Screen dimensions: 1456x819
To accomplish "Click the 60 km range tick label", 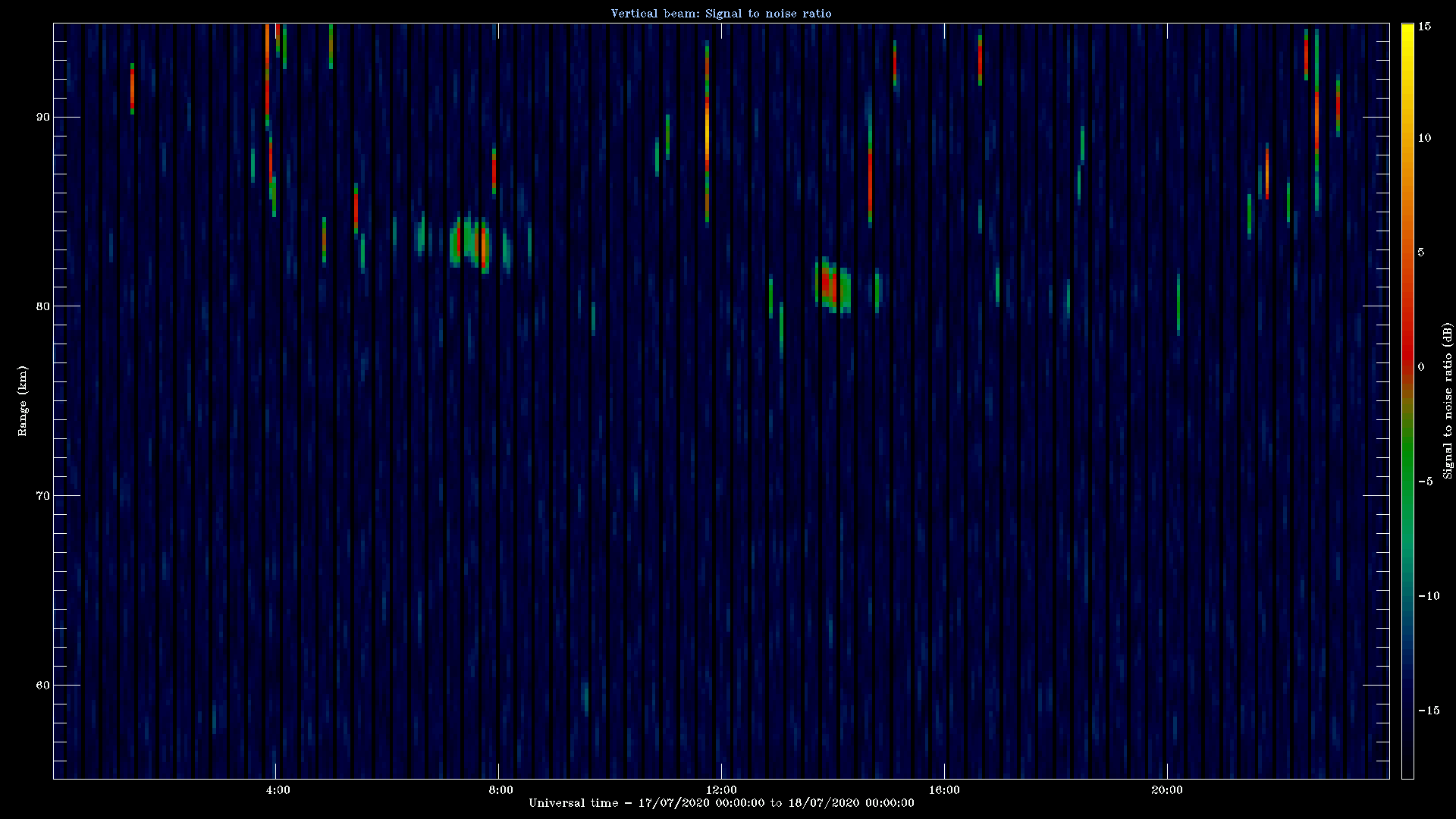I will tap(42, 686).
